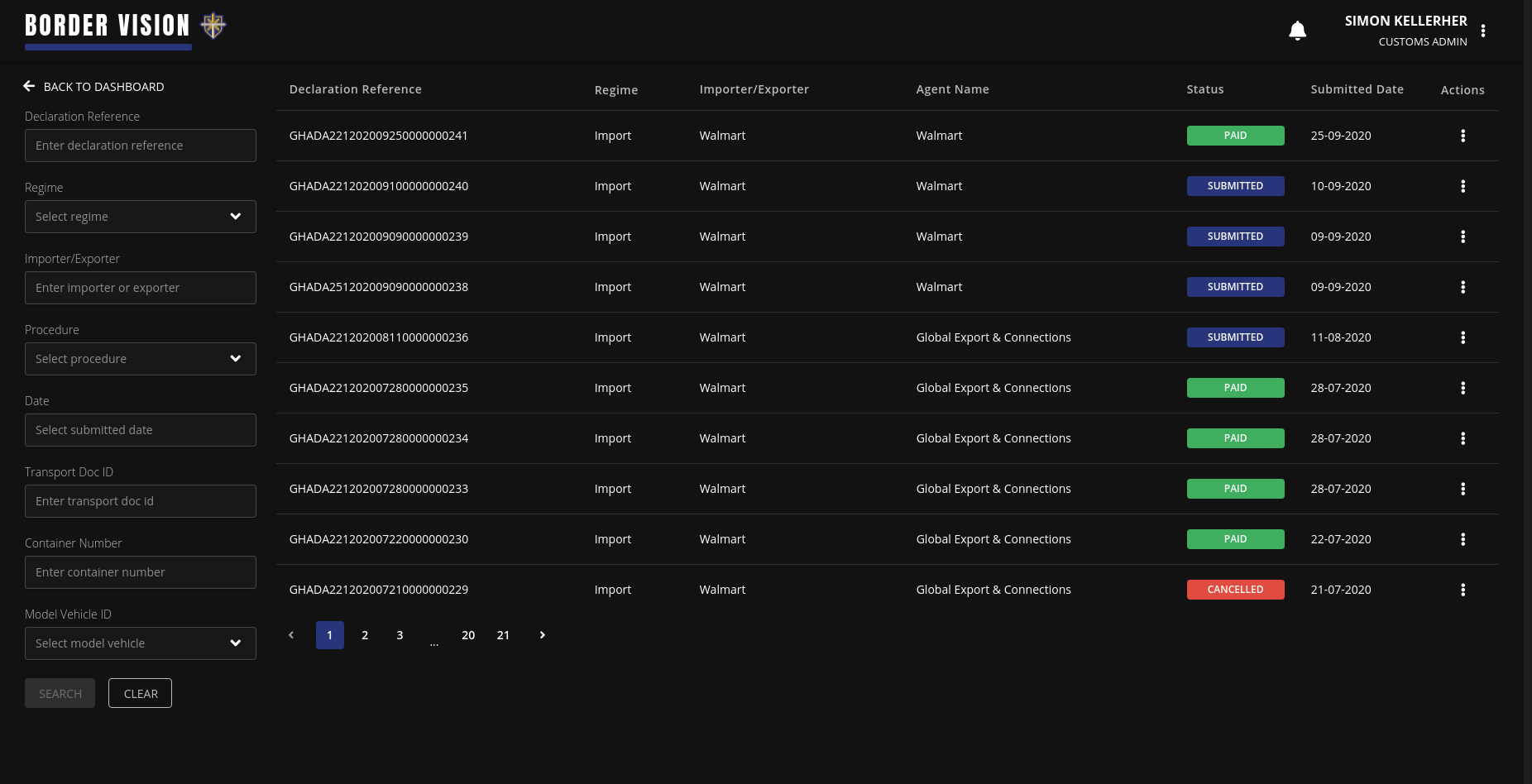Open actions menu for declaration ending 0234

pyautogui.click(x=1463, y=438)
